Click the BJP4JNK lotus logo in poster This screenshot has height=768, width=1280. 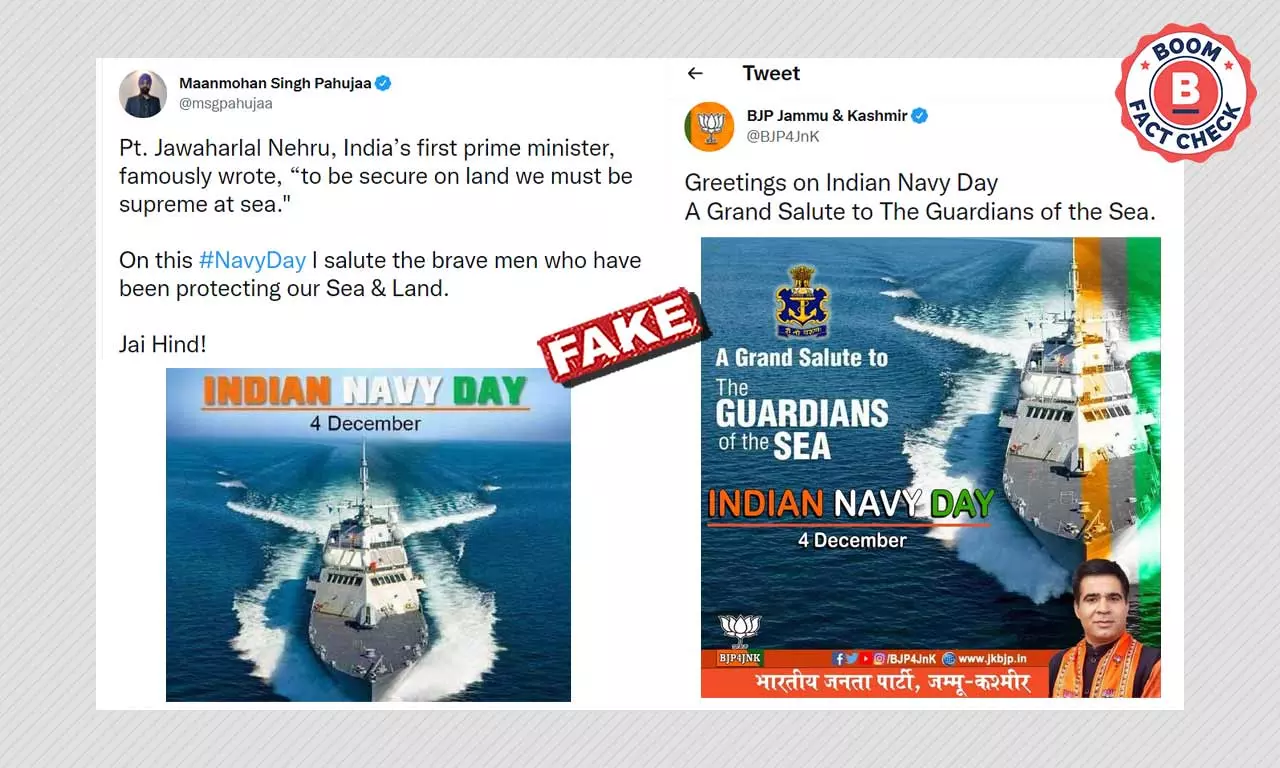click(740, 640)
